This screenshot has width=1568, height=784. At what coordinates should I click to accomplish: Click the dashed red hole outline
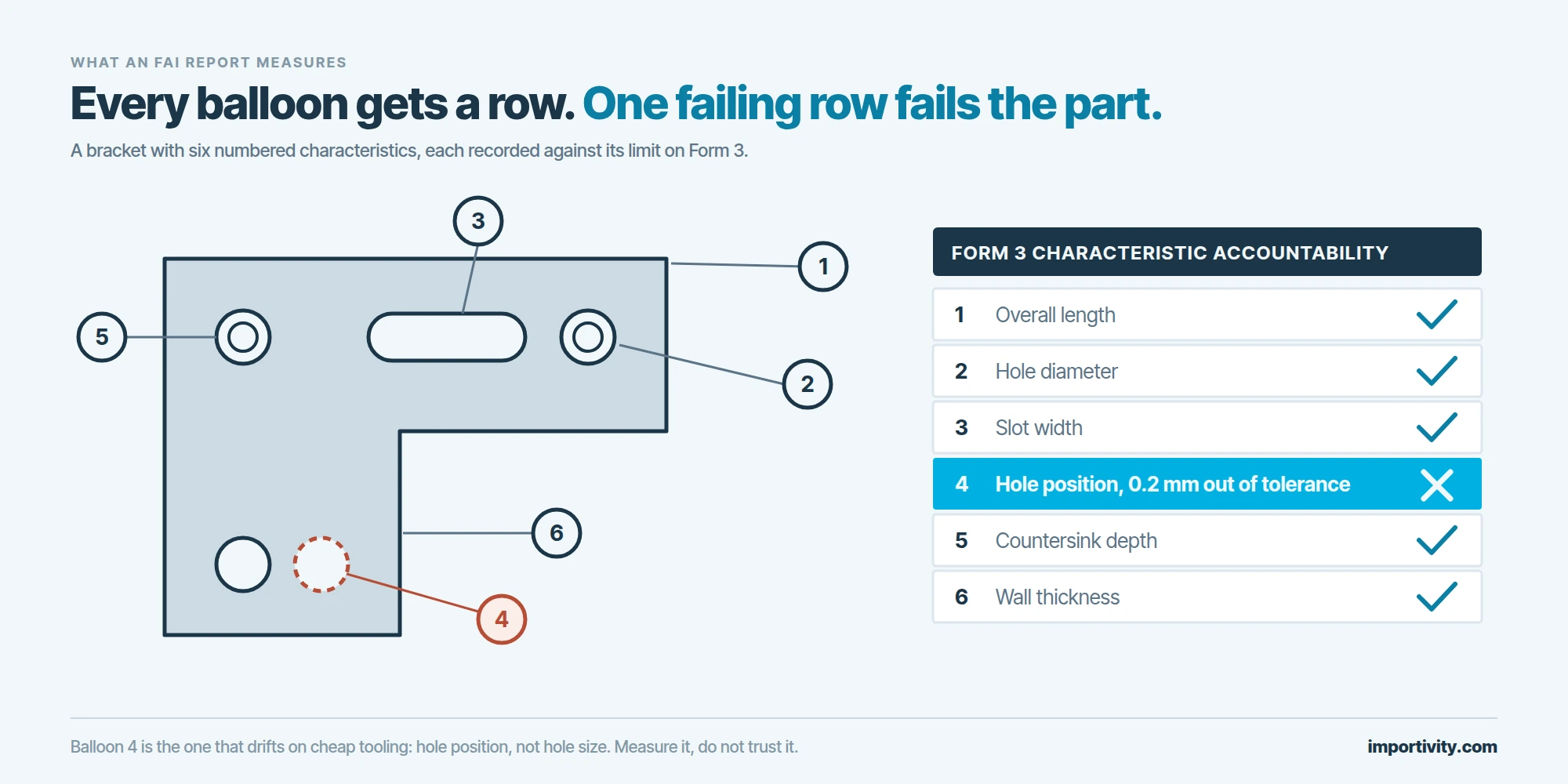(x=321, y=564)
